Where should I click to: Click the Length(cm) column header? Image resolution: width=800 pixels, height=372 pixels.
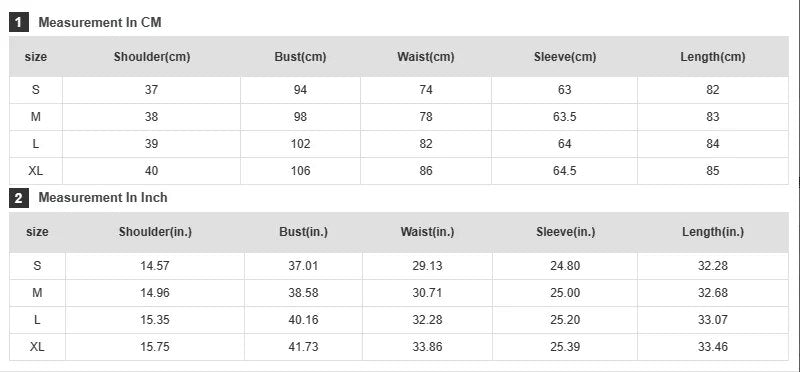tap(713, 57)
